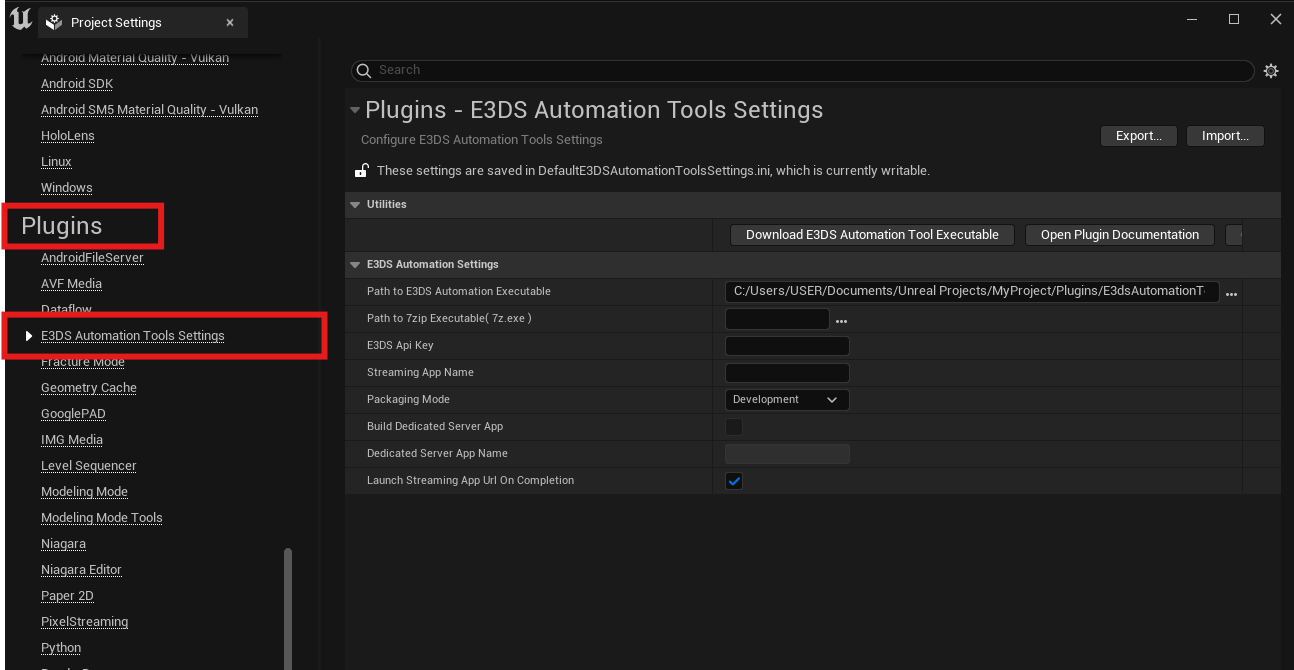Click the Export button

click(x=1138, y=136)
